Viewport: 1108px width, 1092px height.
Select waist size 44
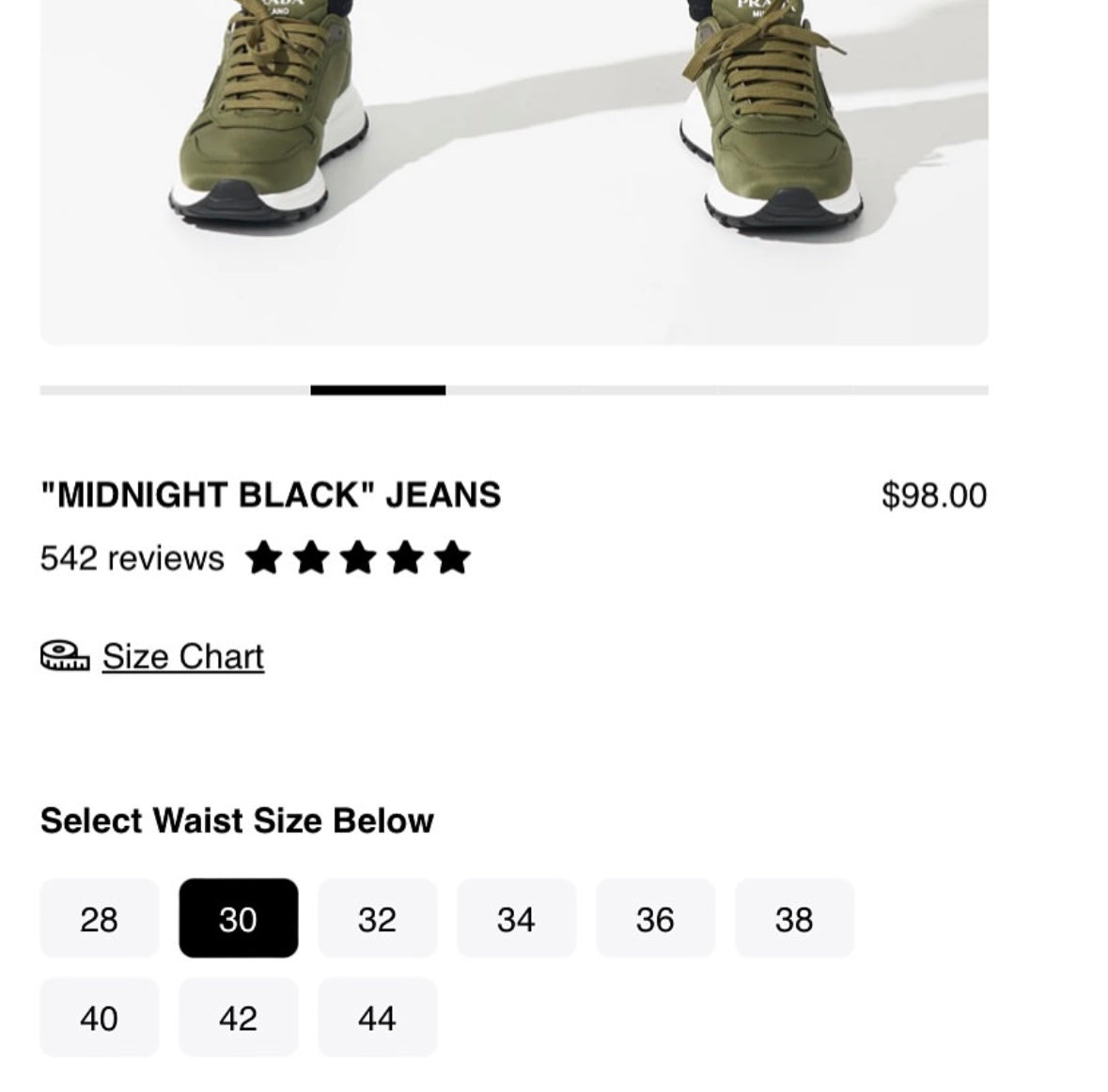click(377, 1018)
